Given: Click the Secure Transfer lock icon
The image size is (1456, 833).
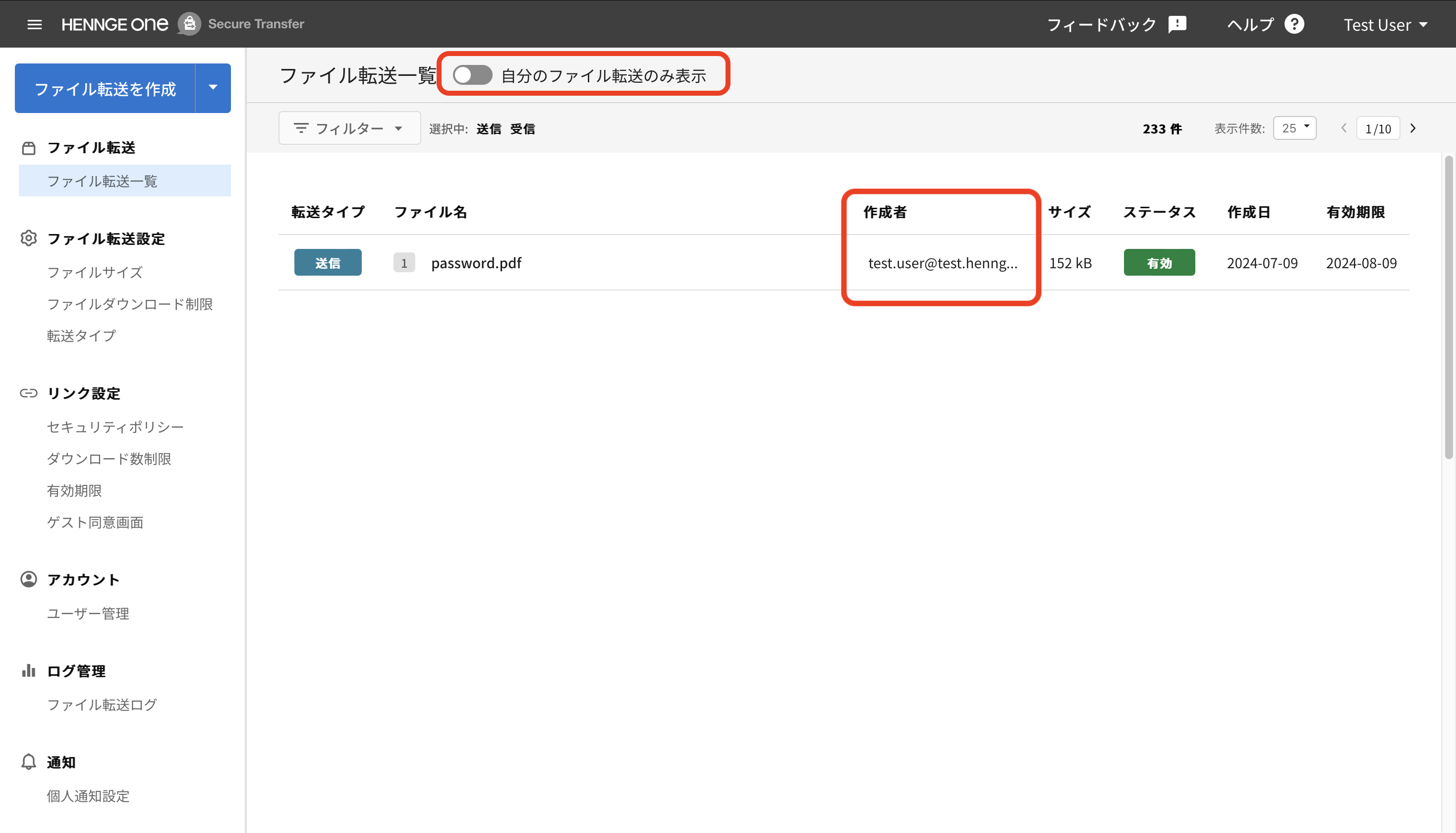Looking at the screenshot, I should click(189, 24).
